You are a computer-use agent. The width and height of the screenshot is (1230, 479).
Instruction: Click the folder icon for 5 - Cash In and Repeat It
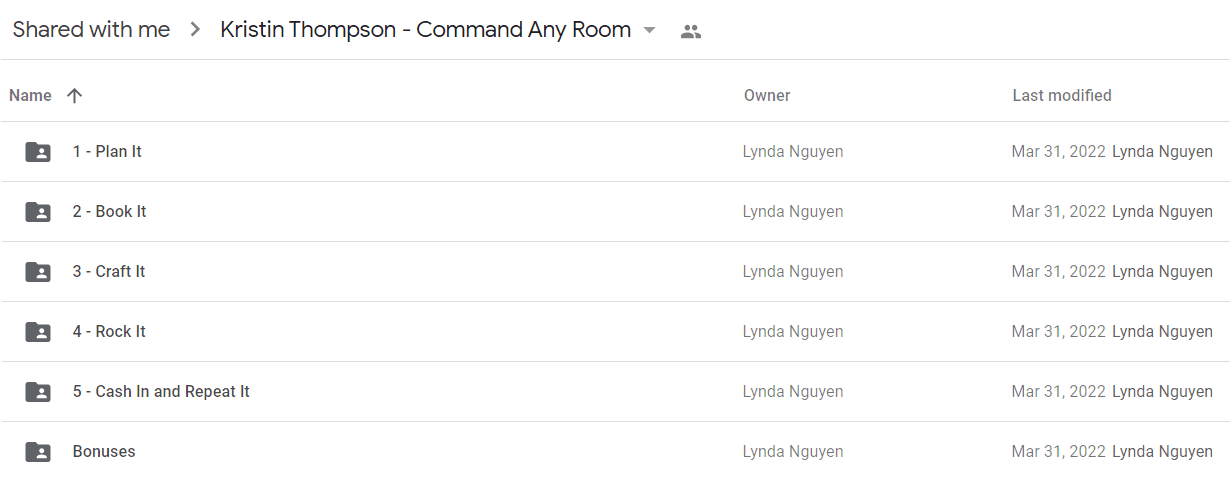(x=38, y=392)
